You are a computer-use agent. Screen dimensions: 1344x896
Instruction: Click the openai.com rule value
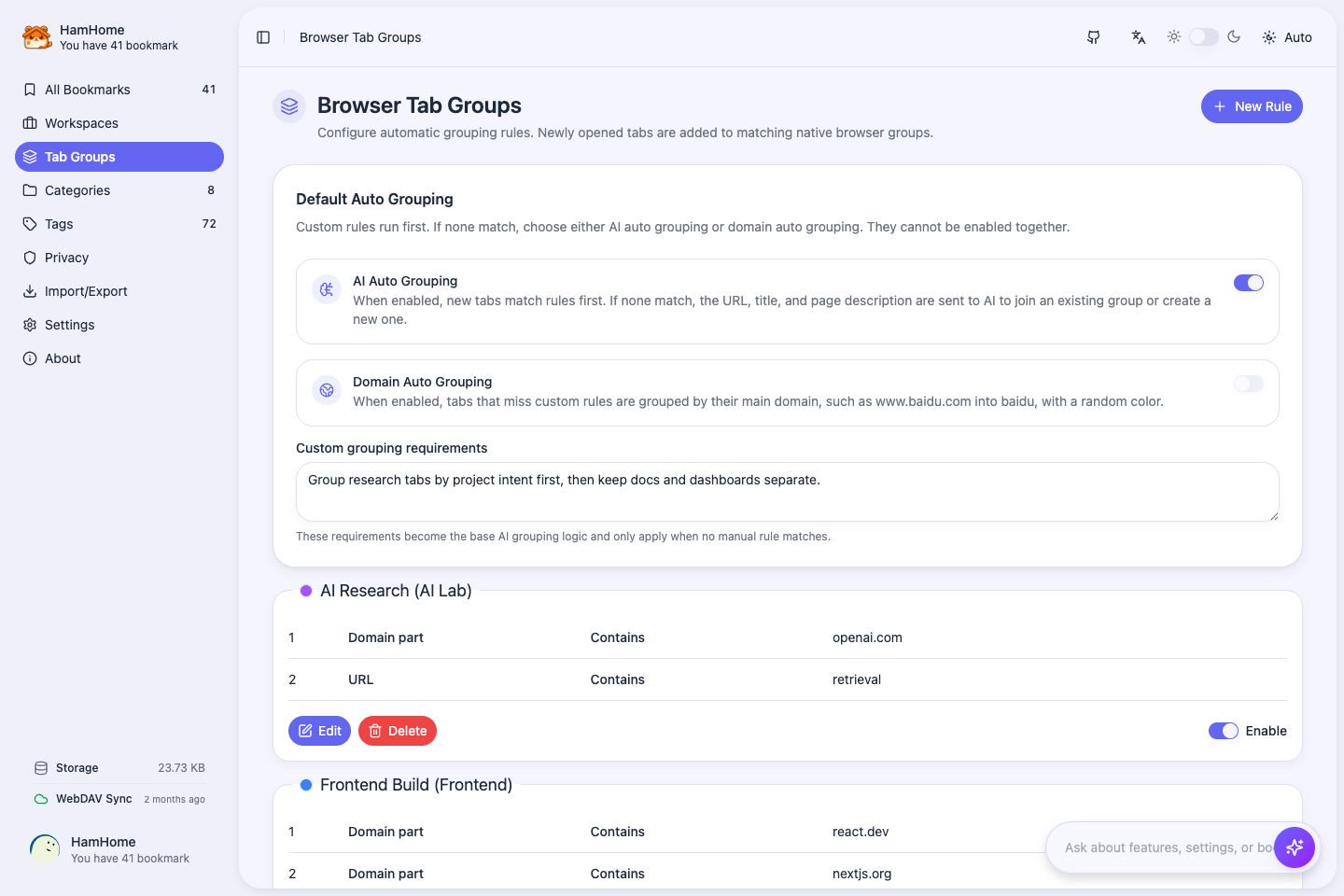tap(867, 637)
